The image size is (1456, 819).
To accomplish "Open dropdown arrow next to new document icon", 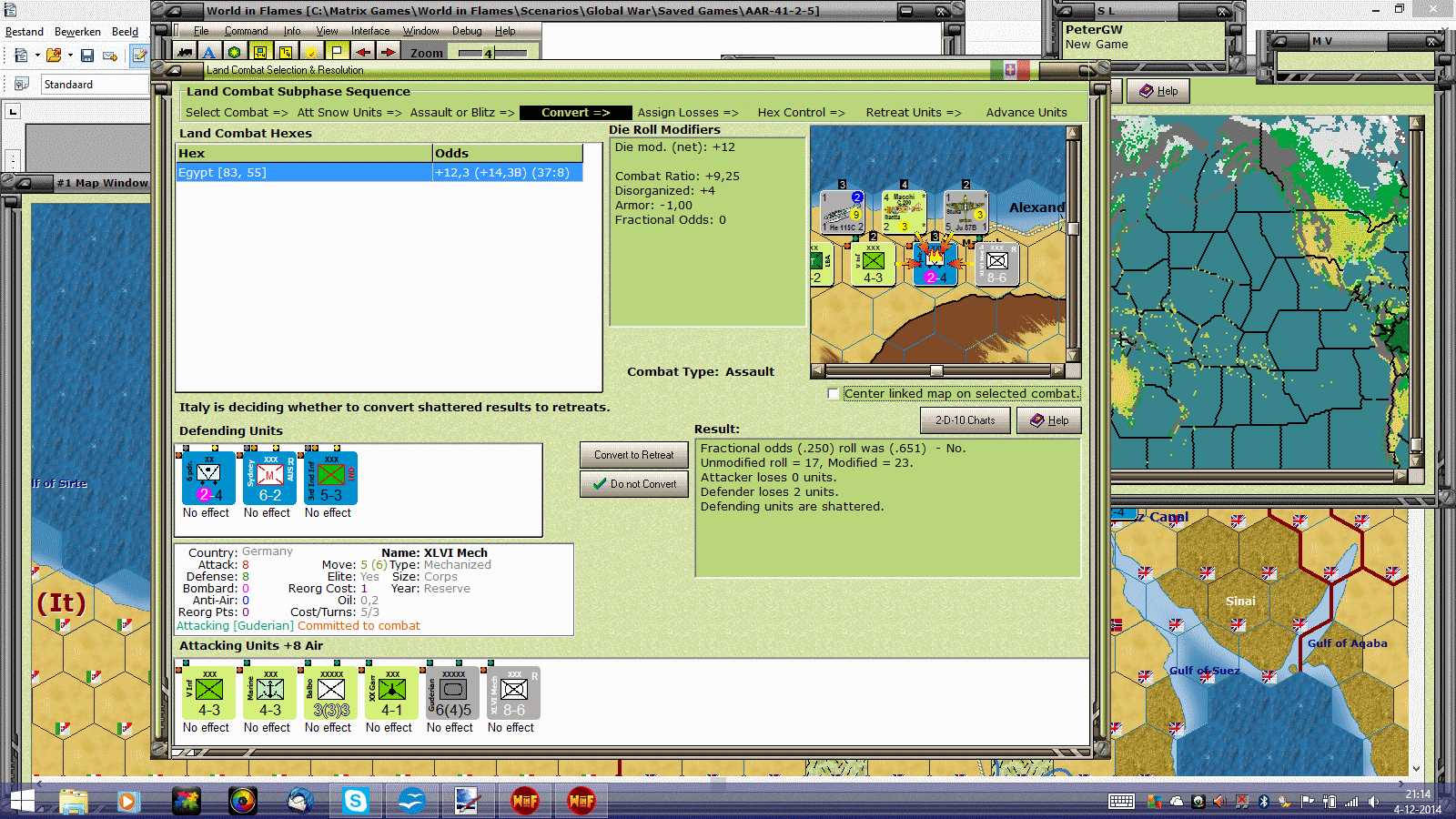I will tap(37, 56).
